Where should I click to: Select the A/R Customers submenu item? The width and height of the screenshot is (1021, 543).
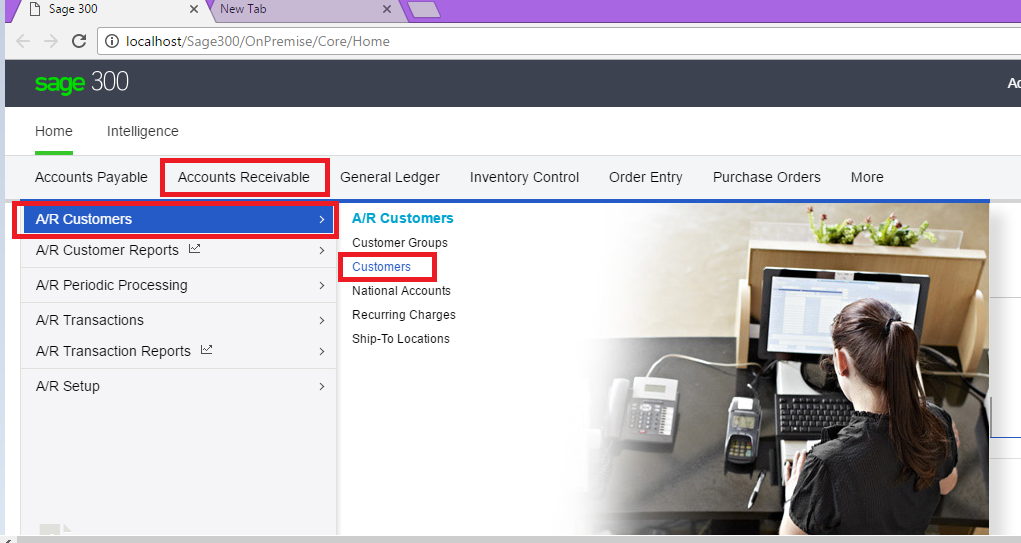(x=178, y=219)
